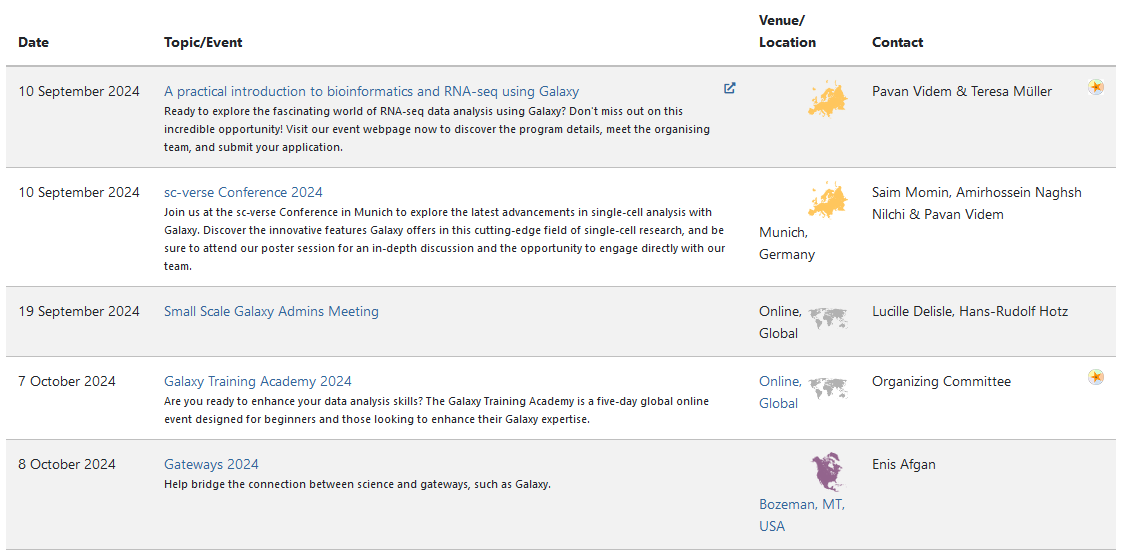Screen dimensions: 1121x554
Task: Click the purple North America map icon
Action: pos(828,473)
